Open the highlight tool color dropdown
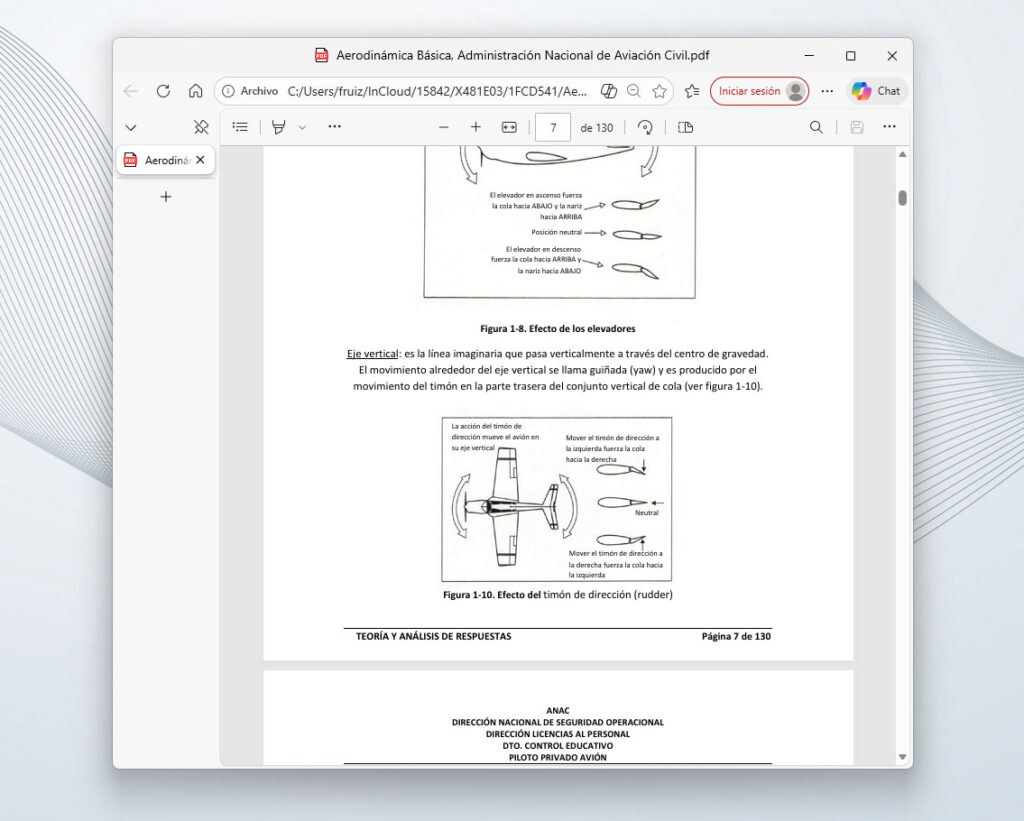Screen dimensions: 1024x821 [302, 127]
